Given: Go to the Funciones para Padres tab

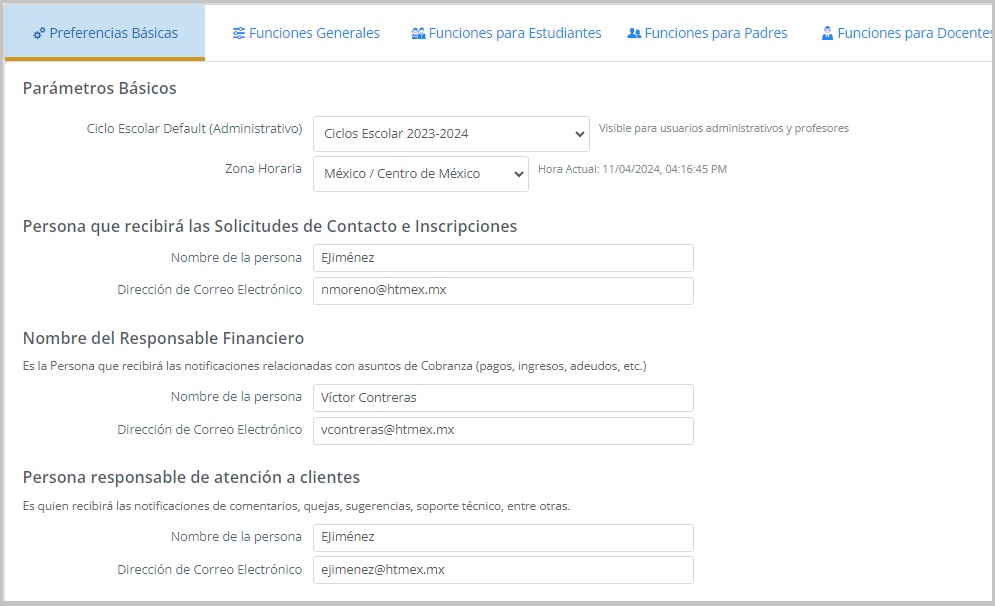Looking at the screenshot, I should [x=715, y=33].
